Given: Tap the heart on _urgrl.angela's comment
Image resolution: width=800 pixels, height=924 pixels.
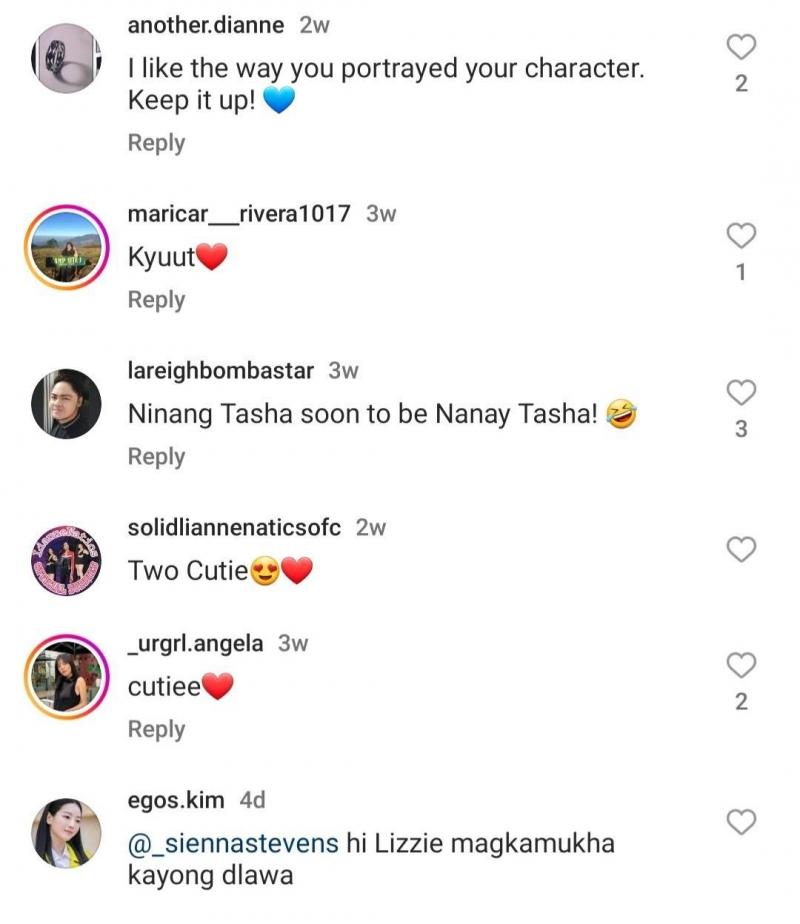Looking at the screenshot, I should pyautogui.click(x=740, y=665).
